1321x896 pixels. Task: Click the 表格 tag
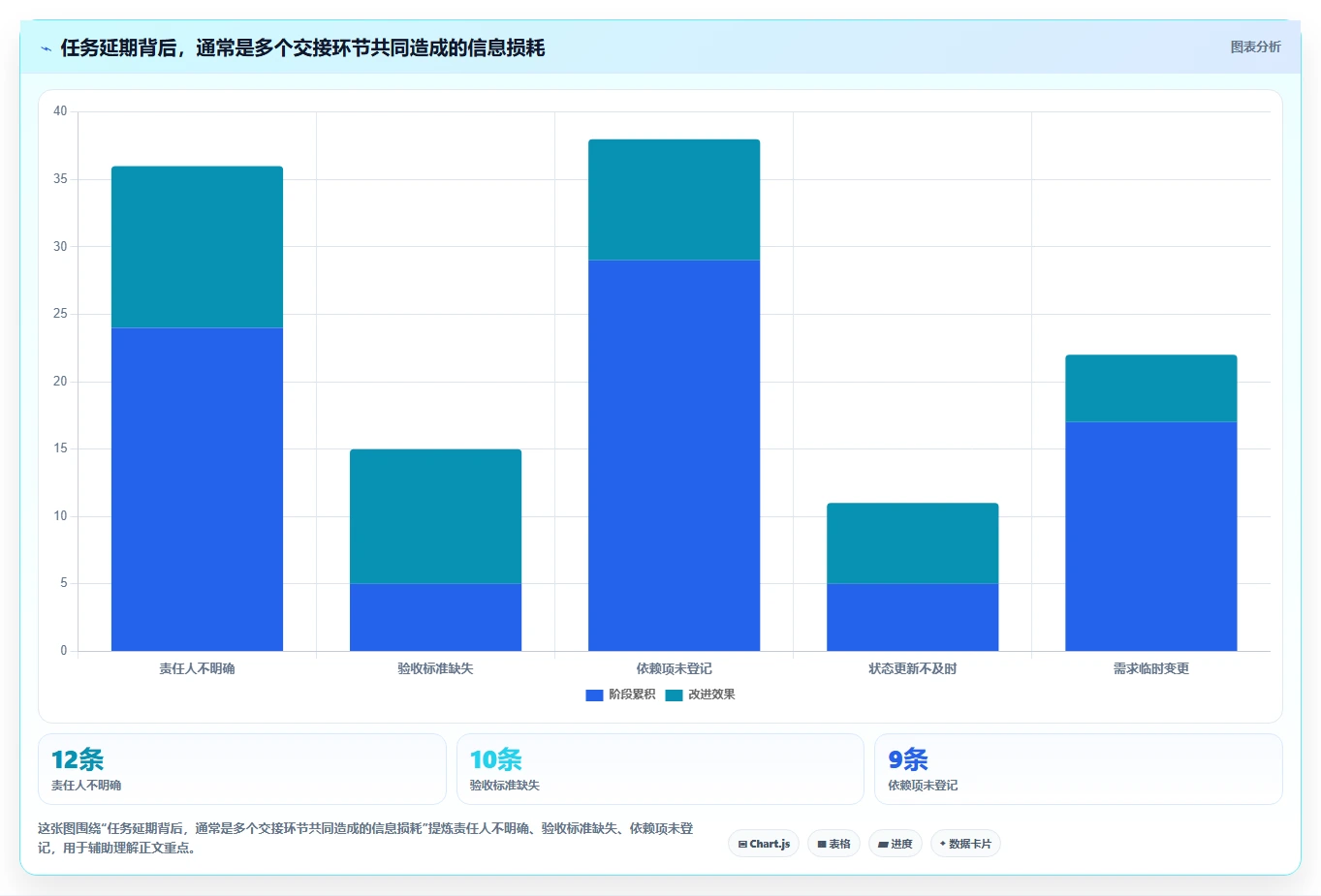coord(833,844)
